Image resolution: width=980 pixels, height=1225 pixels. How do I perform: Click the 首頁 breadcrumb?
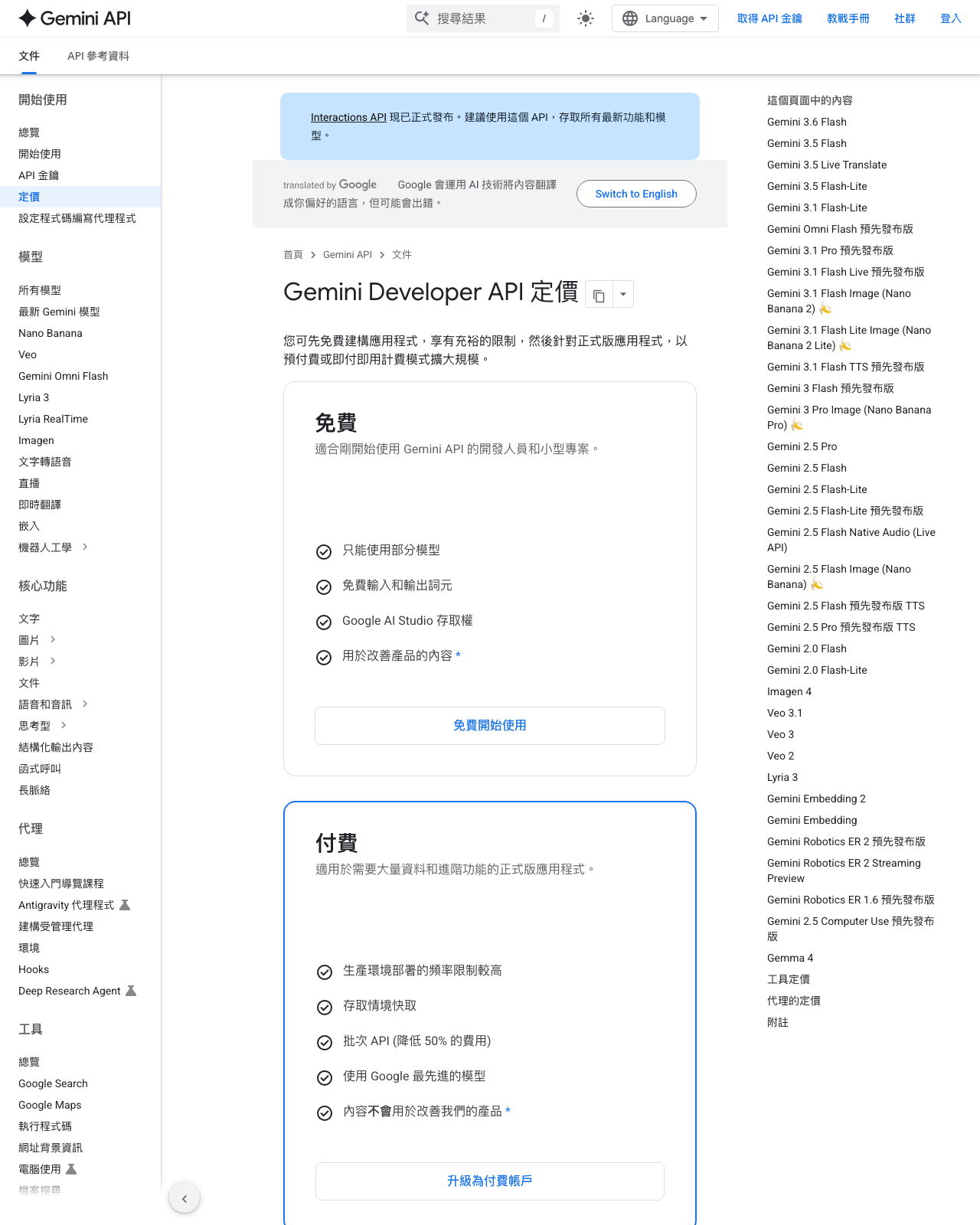(293, 255)
